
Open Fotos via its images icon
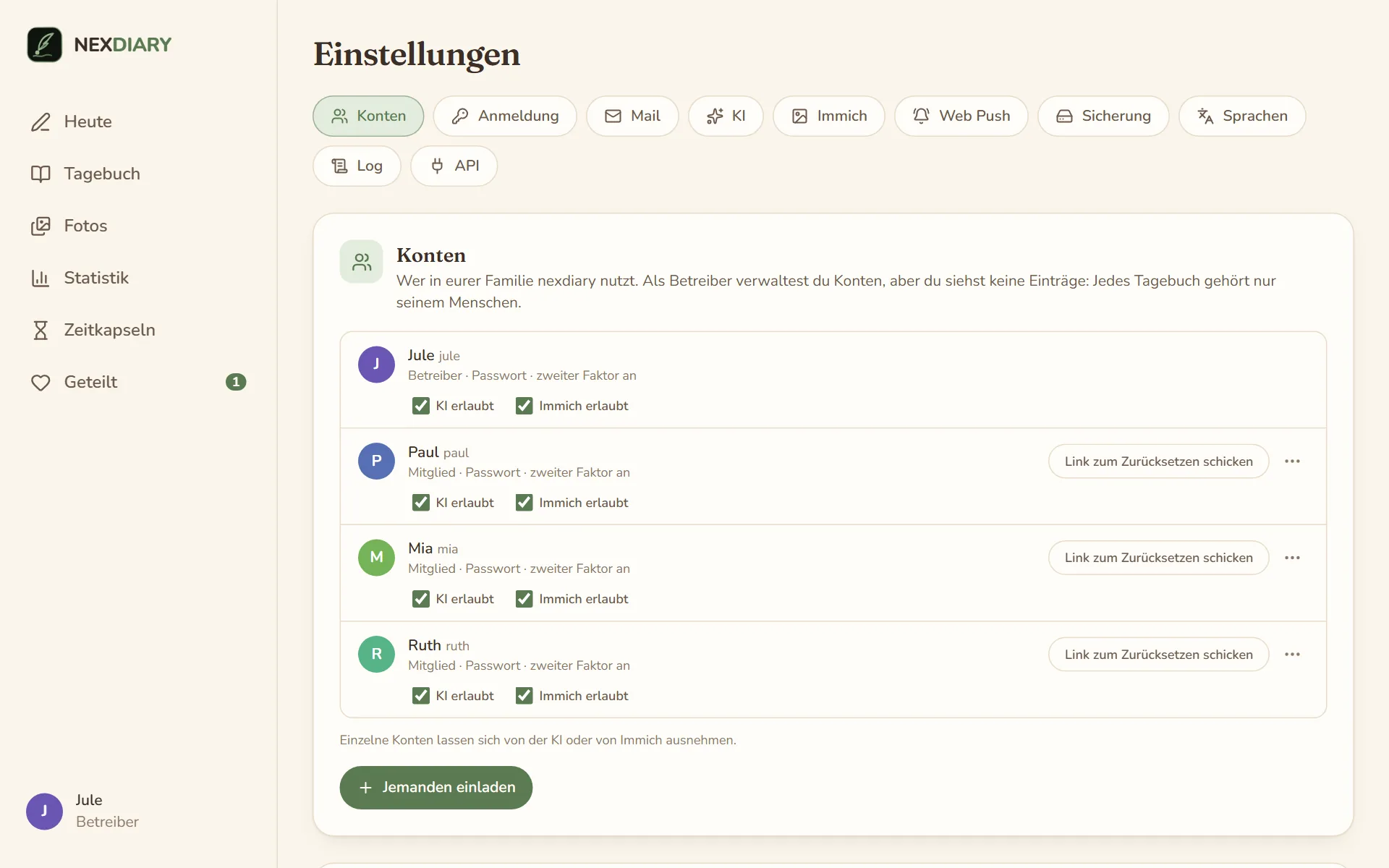(x=41, y=226)
